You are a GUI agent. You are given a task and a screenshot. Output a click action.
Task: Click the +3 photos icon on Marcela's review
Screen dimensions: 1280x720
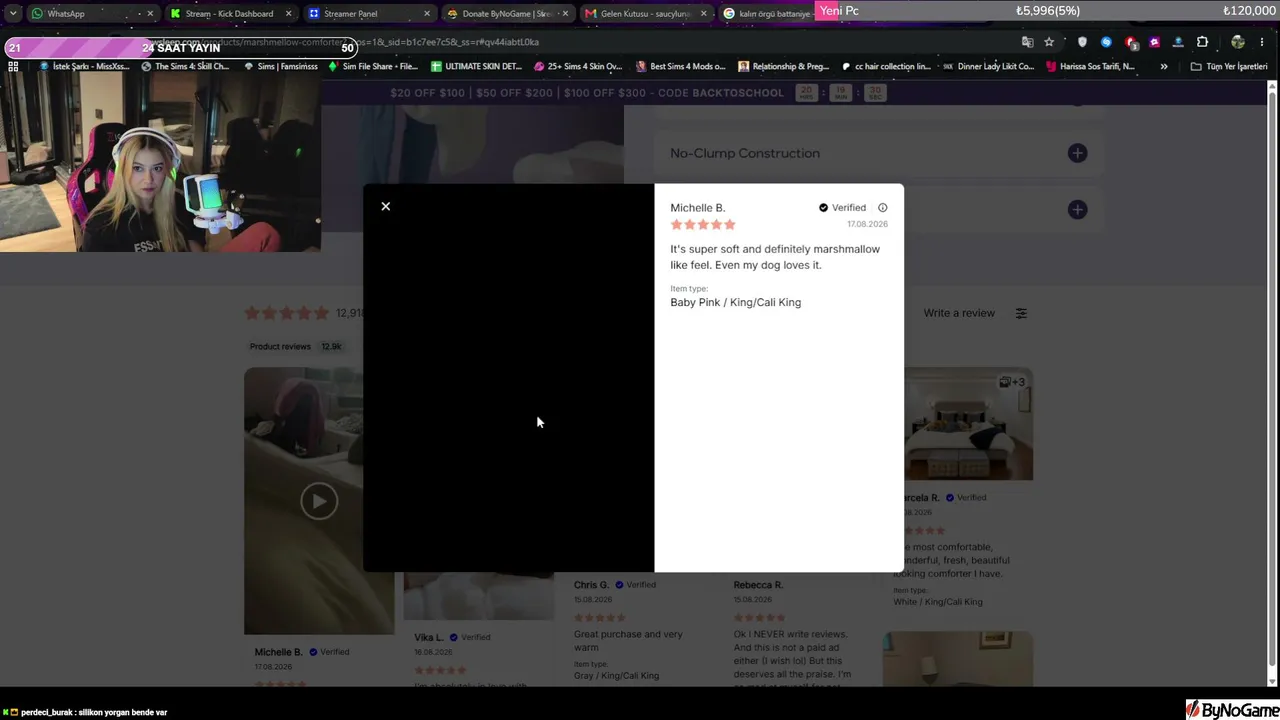point(1012,382)
